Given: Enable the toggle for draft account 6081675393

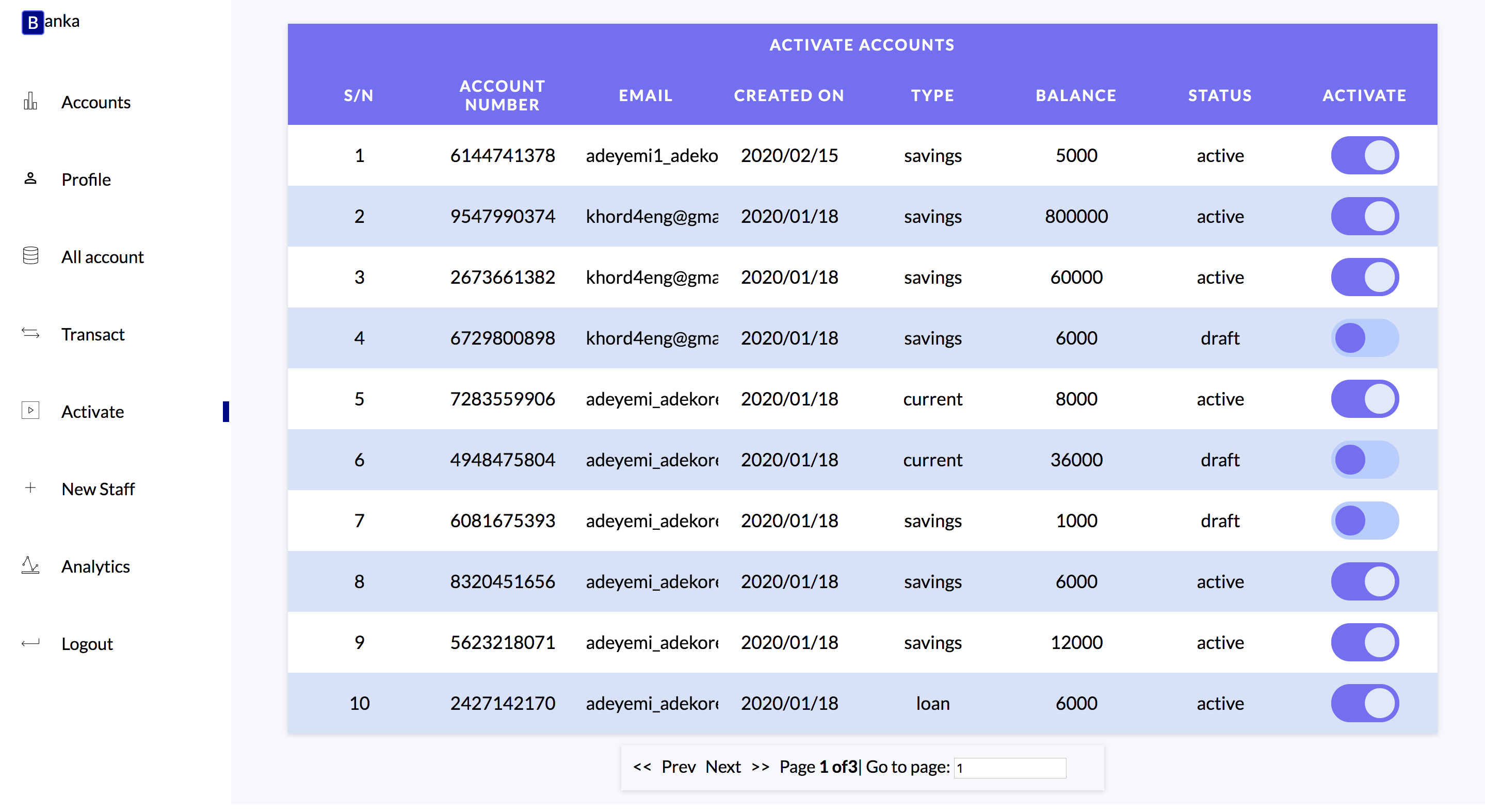Looking at the screenshot, I should (1364, 520).
